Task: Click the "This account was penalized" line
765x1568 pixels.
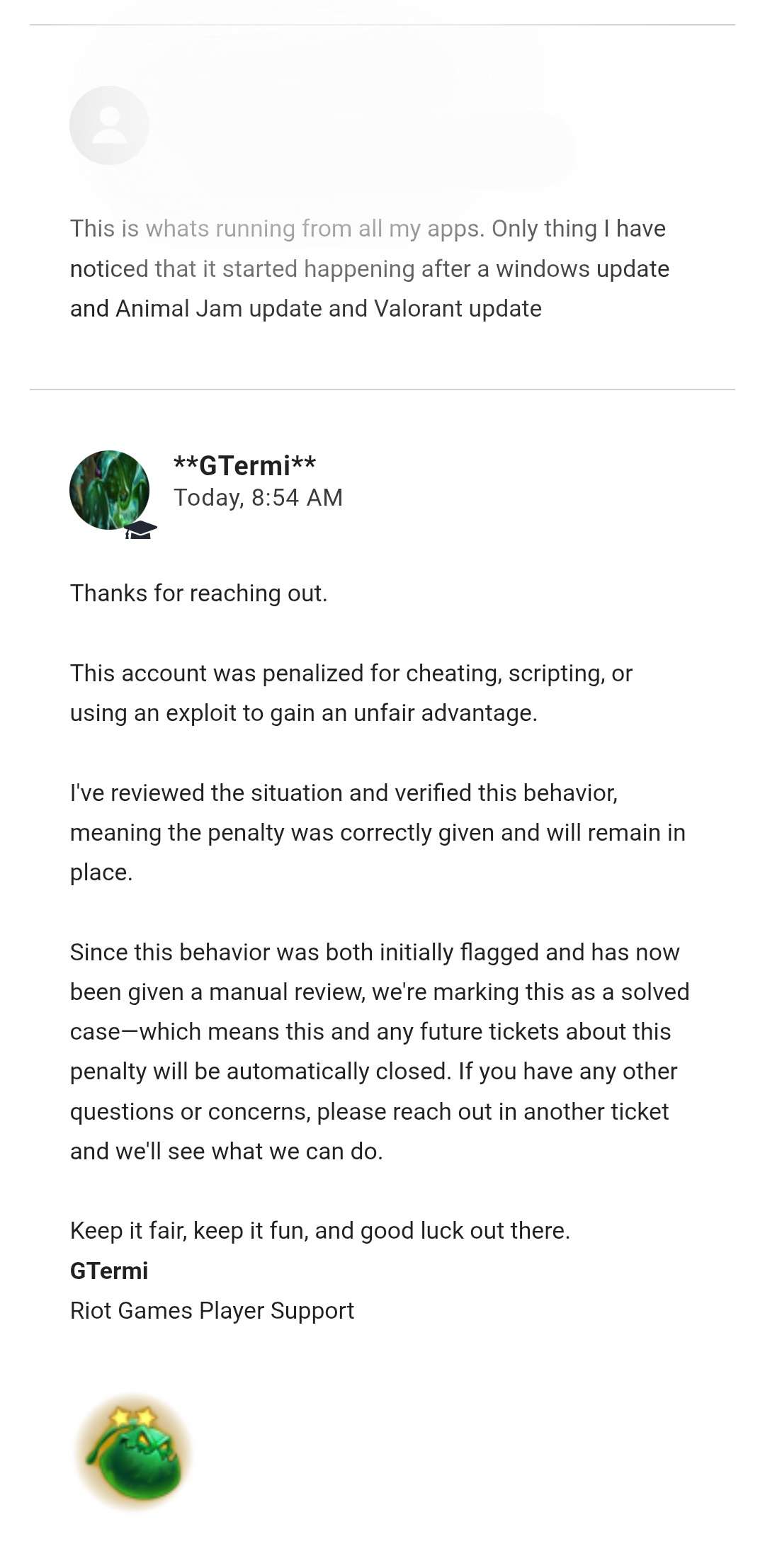Action: pos(351,674)
